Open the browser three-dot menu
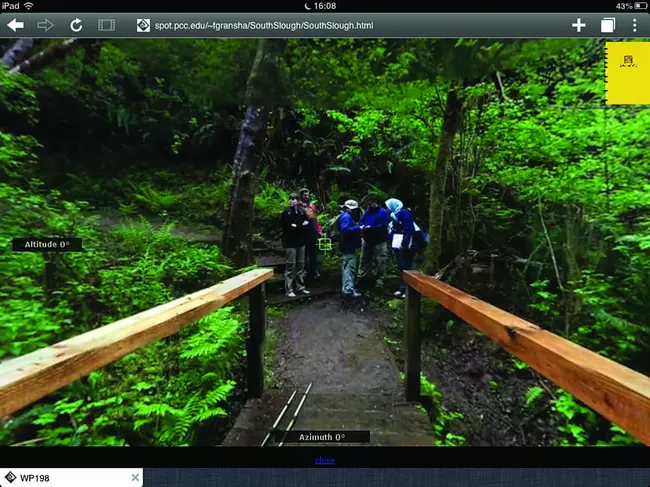Screen dimensions: 650x487 pyautogui.click(x=634, y=25)
